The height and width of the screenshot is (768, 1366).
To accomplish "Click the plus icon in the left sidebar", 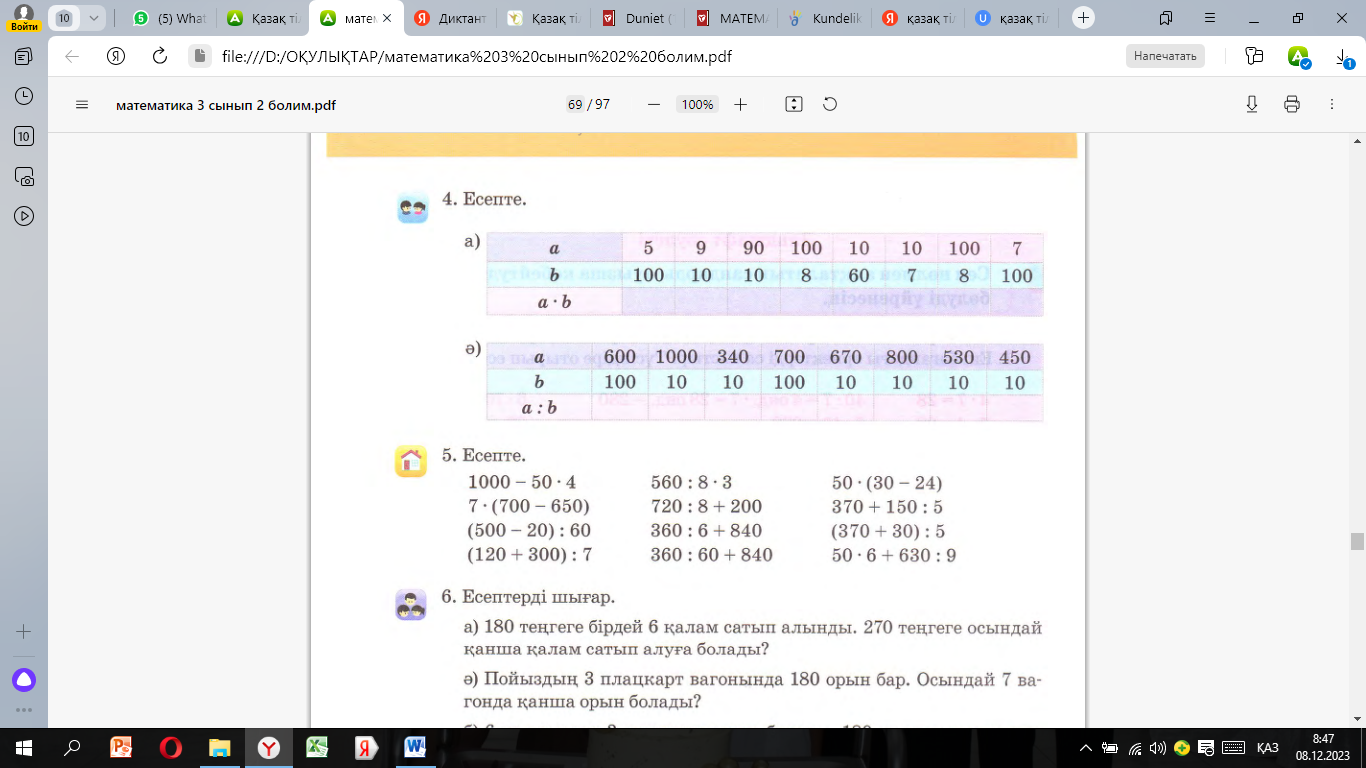I will (24, 631).
